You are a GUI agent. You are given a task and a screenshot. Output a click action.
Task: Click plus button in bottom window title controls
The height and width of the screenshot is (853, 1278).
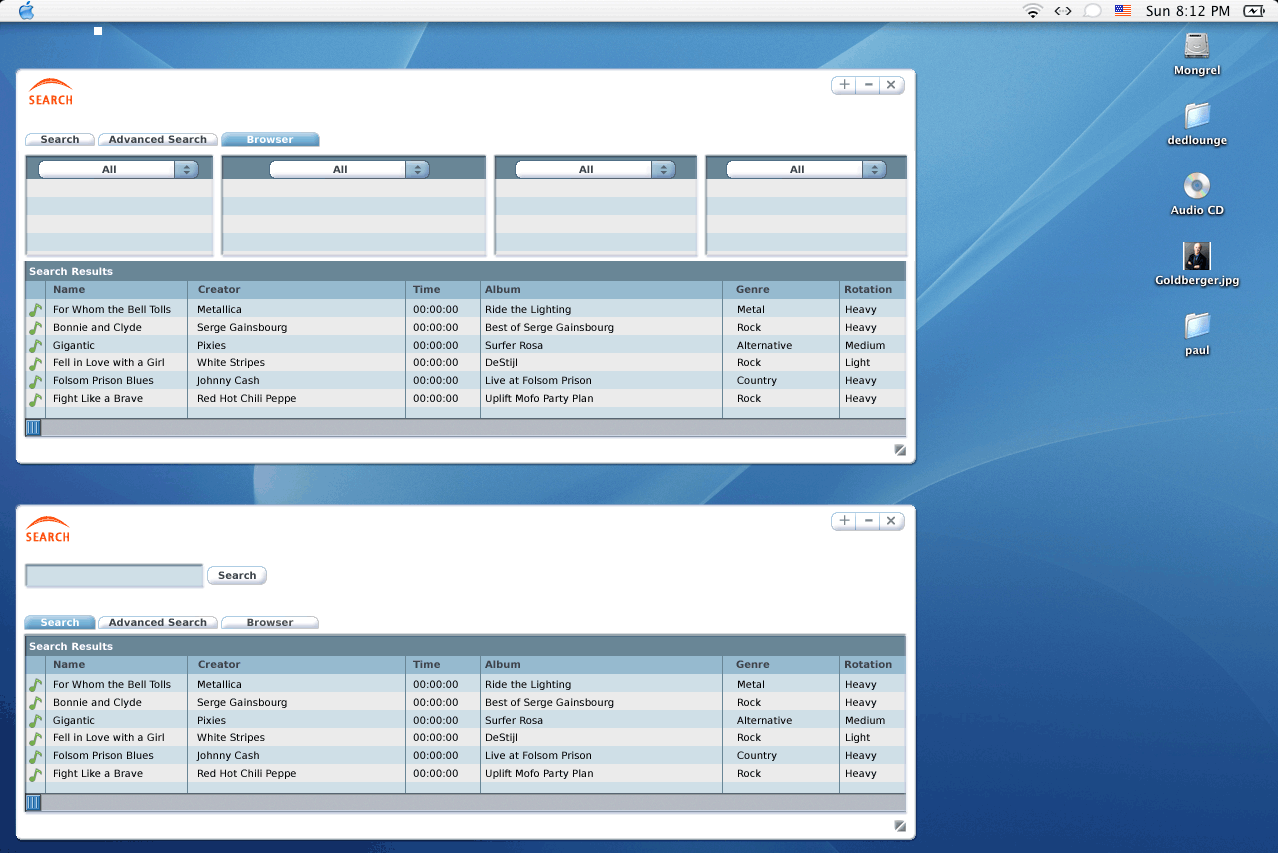pos(844,521)
